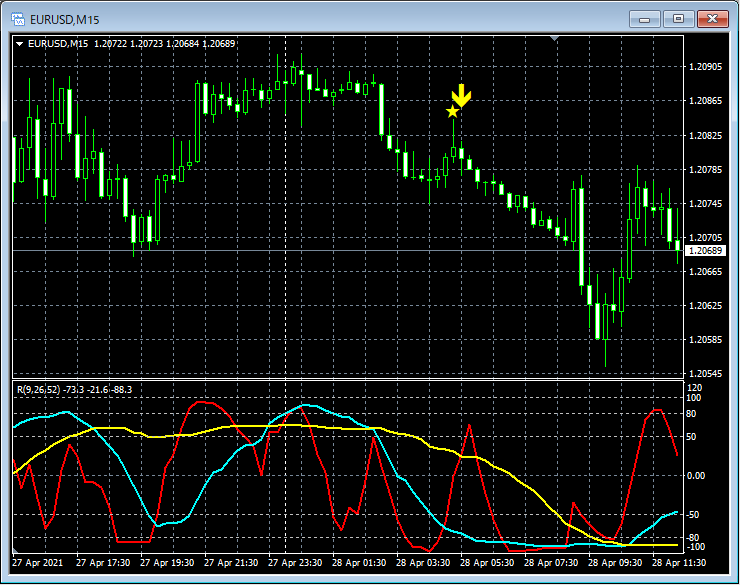Click the indicator scale value -50
The image size is (741, 586).
pyautogui.click(x=693, y=515)
